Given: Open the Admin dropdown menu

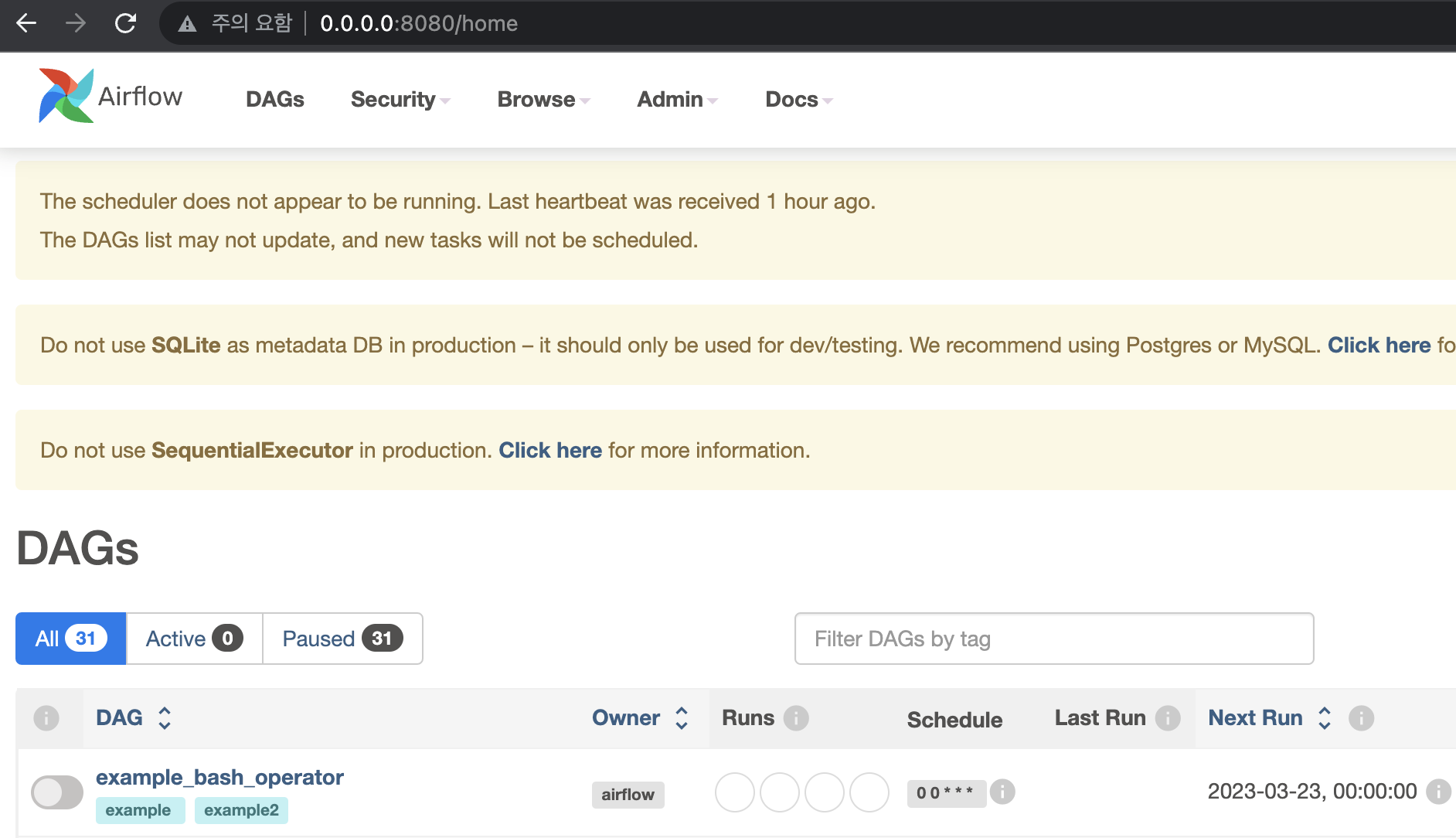Looking at the screenshot, I should coord(678,100).
